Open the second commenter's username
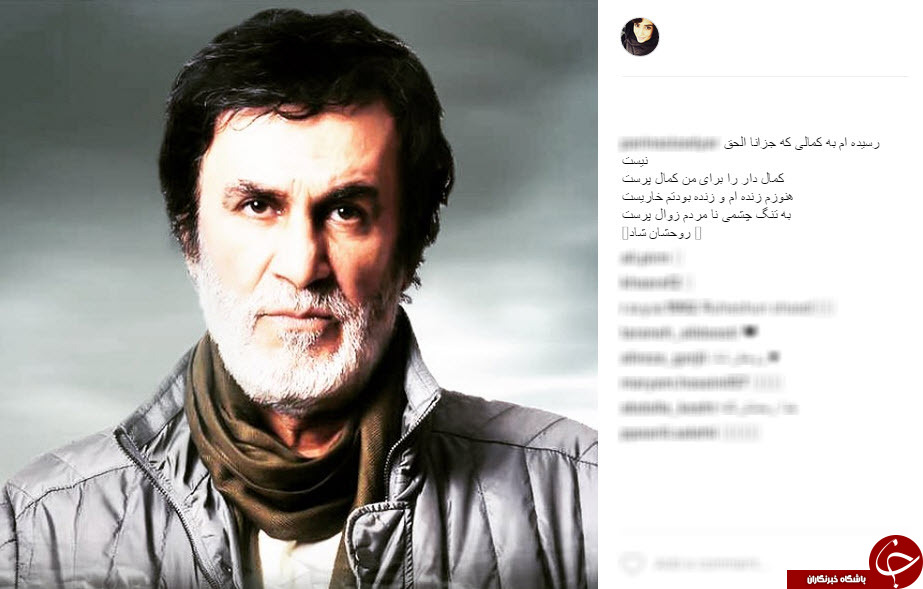The height and width of the screenshot is (589, 923). coord(650,282)
